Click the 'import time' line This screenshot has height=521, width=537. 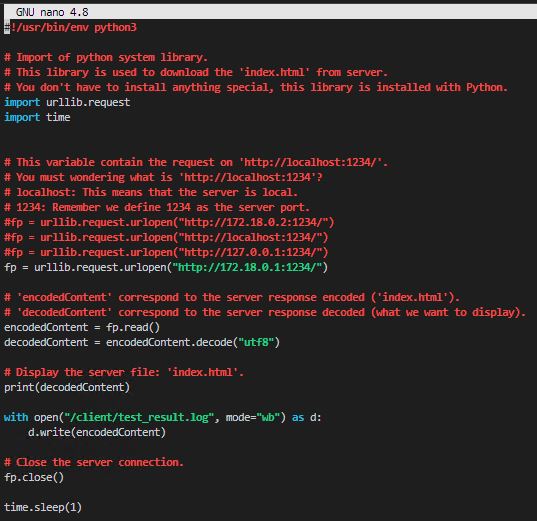(x=37, y=117)
